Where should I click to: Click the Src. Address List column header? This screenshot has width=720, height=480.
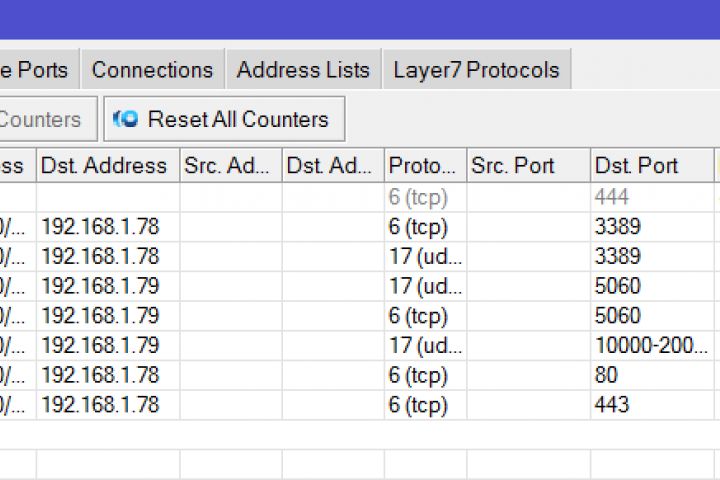point(226,166)
